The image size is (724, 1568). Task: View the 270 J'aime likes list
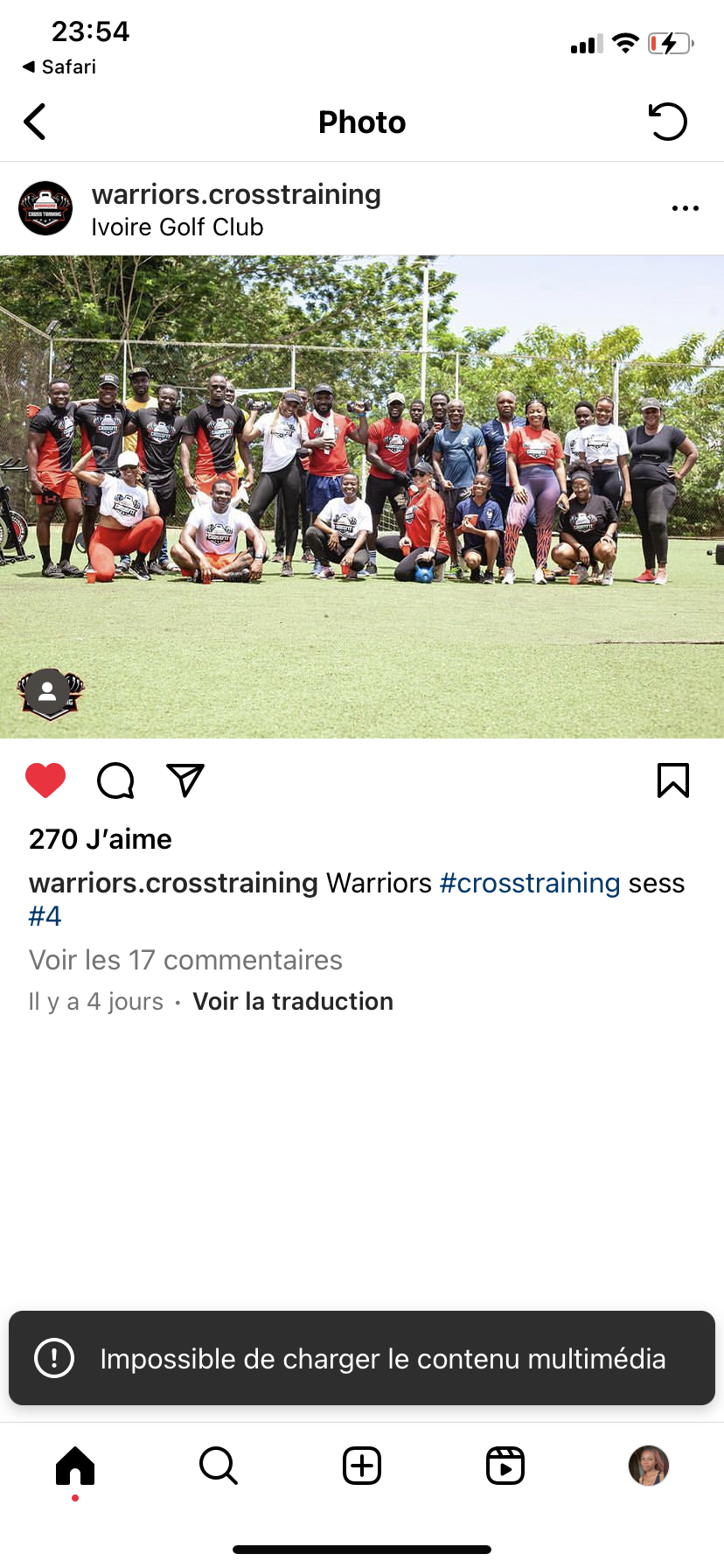tap(101, 839)
